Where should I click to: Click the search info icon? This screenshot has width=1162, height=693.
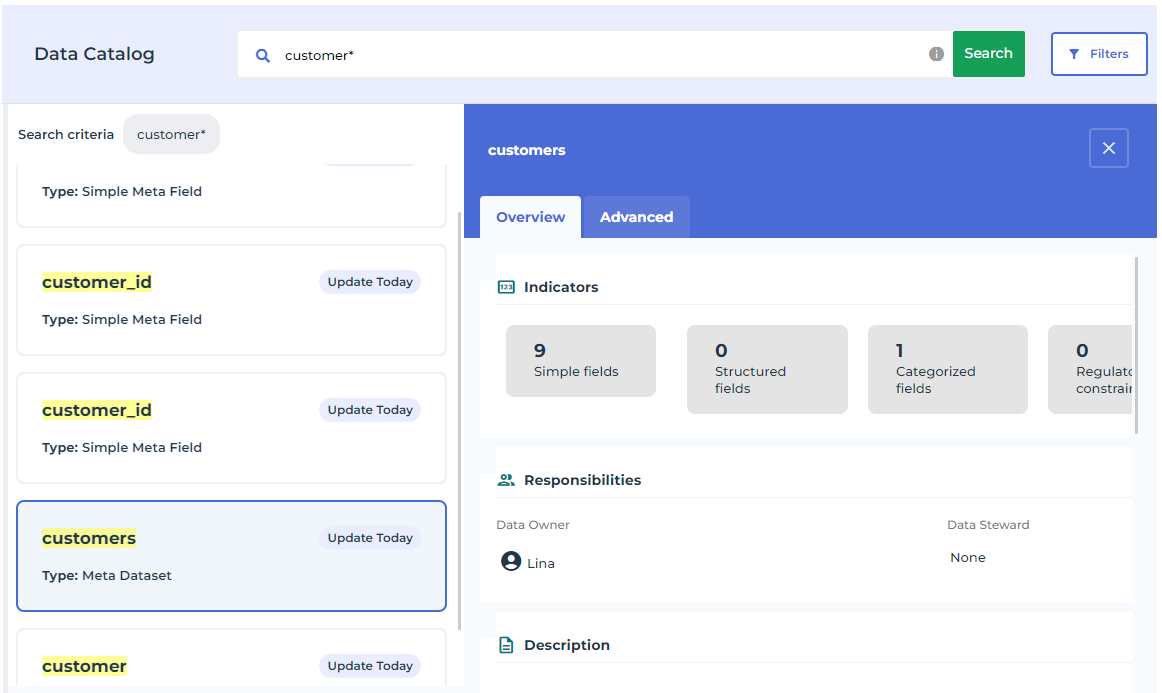936,54
